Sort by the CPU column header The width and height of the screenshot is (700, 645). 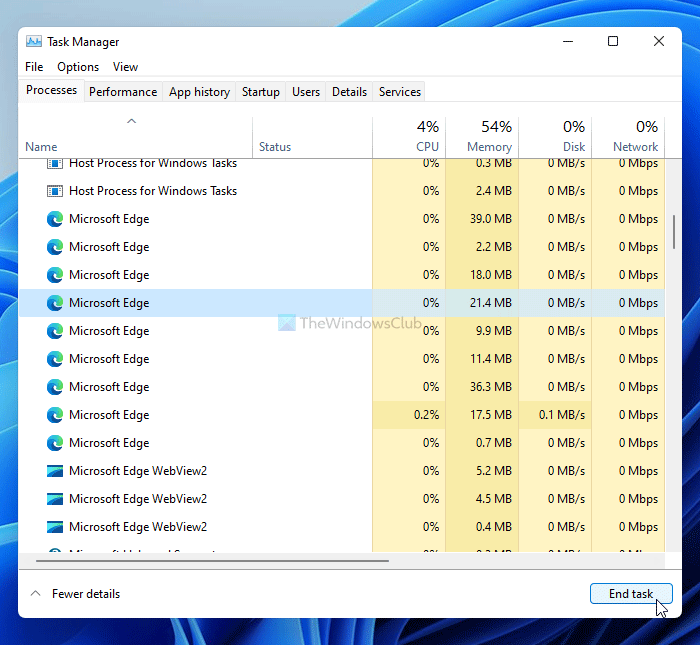(408, 137)
